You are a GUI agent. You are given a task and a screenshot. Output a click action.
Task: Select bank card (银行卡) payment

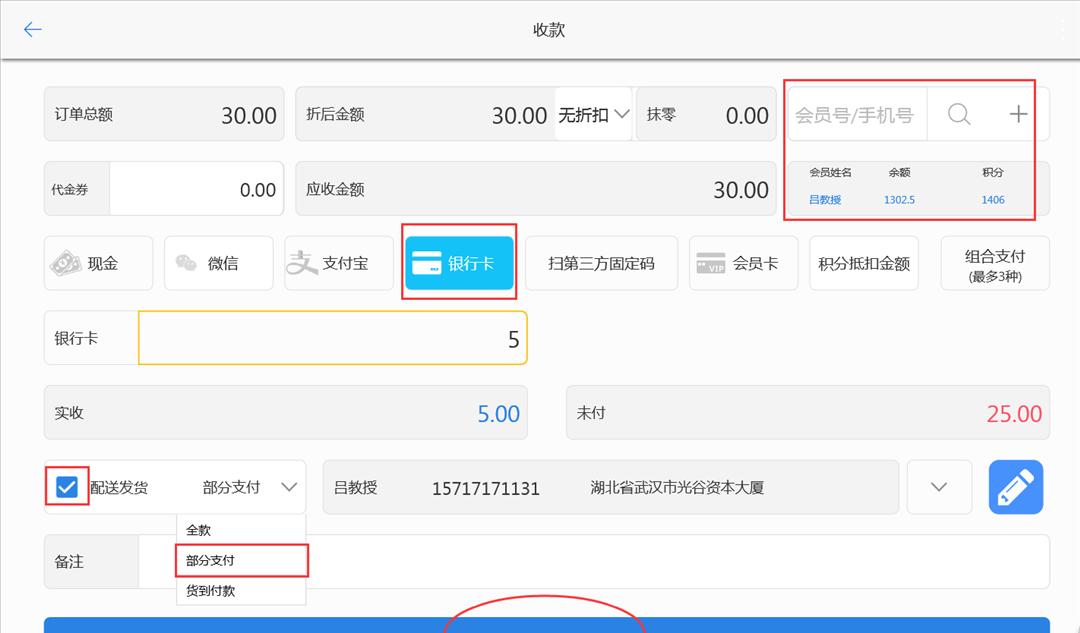click(459, 263)
